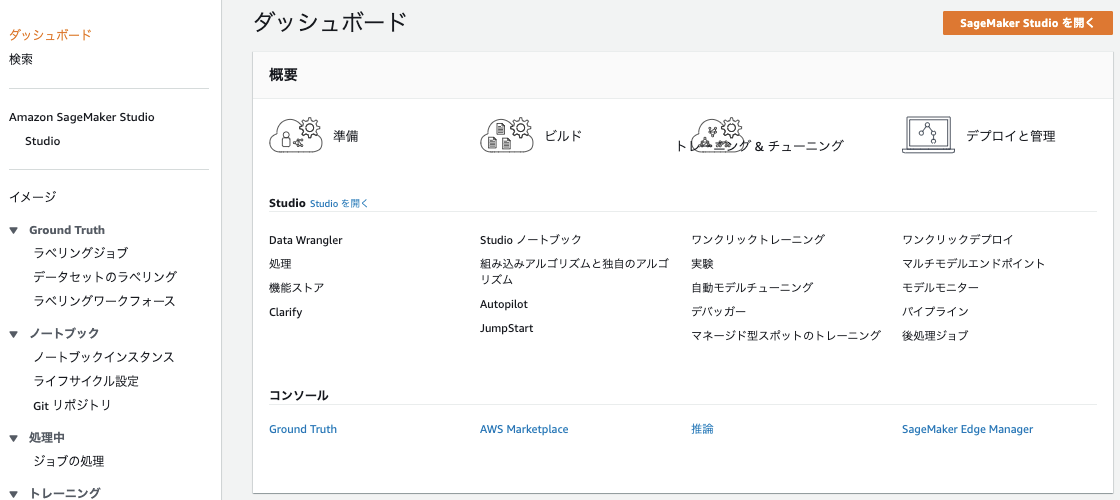Image resolution: width=1120 pixels, height=500 pixels.
Task: Open ラベリングジョブ in the sidebar
Action: click(x=81, y=253)
